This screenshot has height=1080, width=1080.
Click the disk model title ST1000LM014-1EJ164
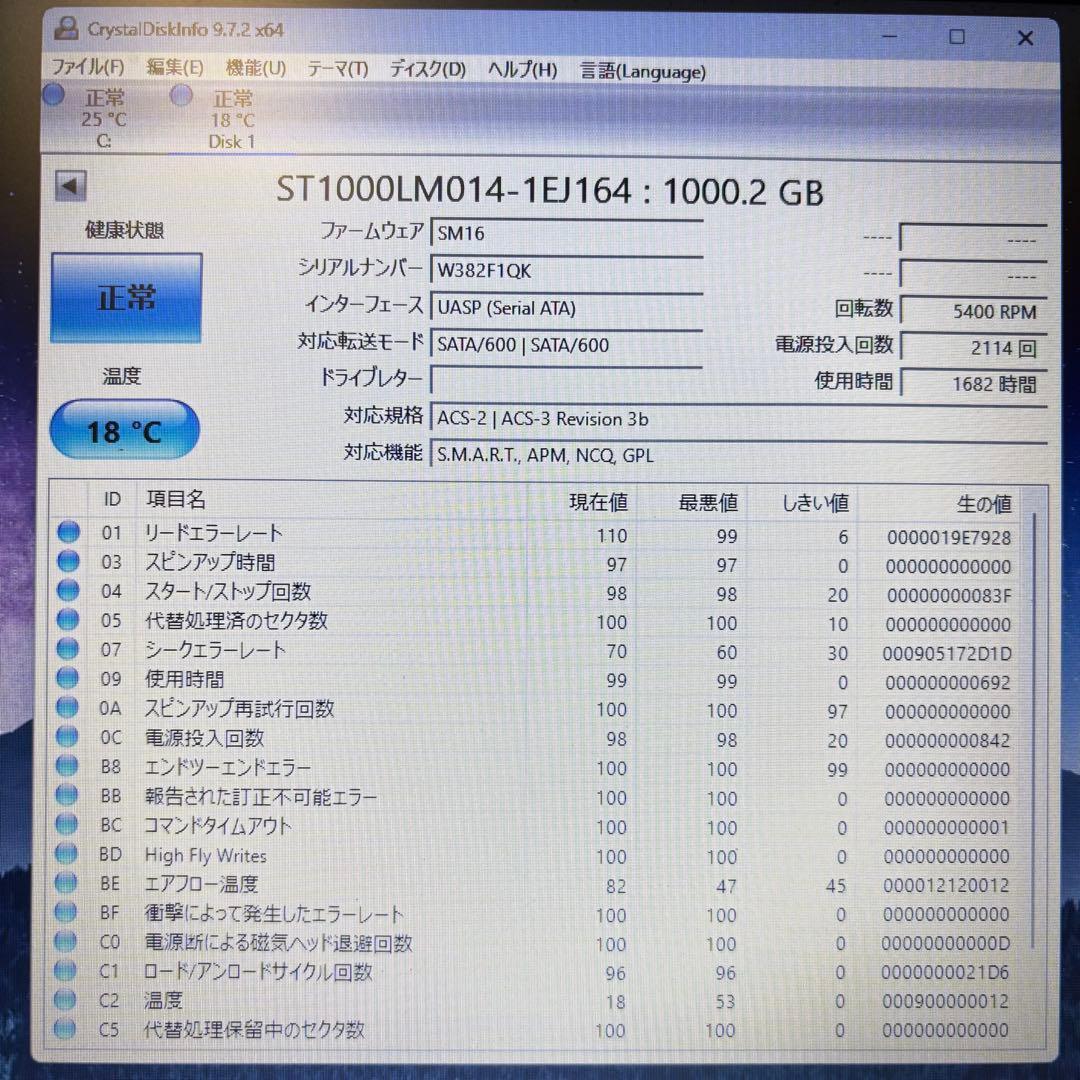coord(453,189)
